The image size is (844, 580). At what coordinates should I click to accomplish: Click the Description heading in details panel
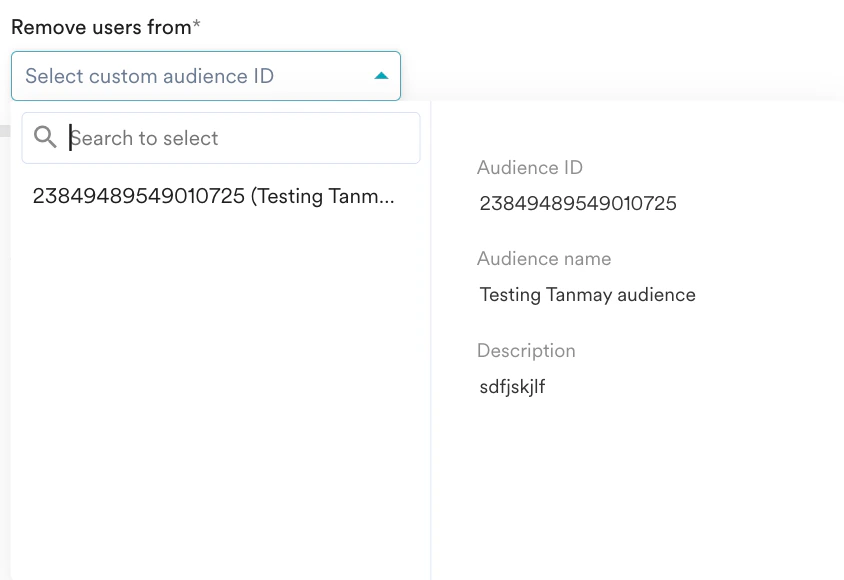tap(526, 351)
